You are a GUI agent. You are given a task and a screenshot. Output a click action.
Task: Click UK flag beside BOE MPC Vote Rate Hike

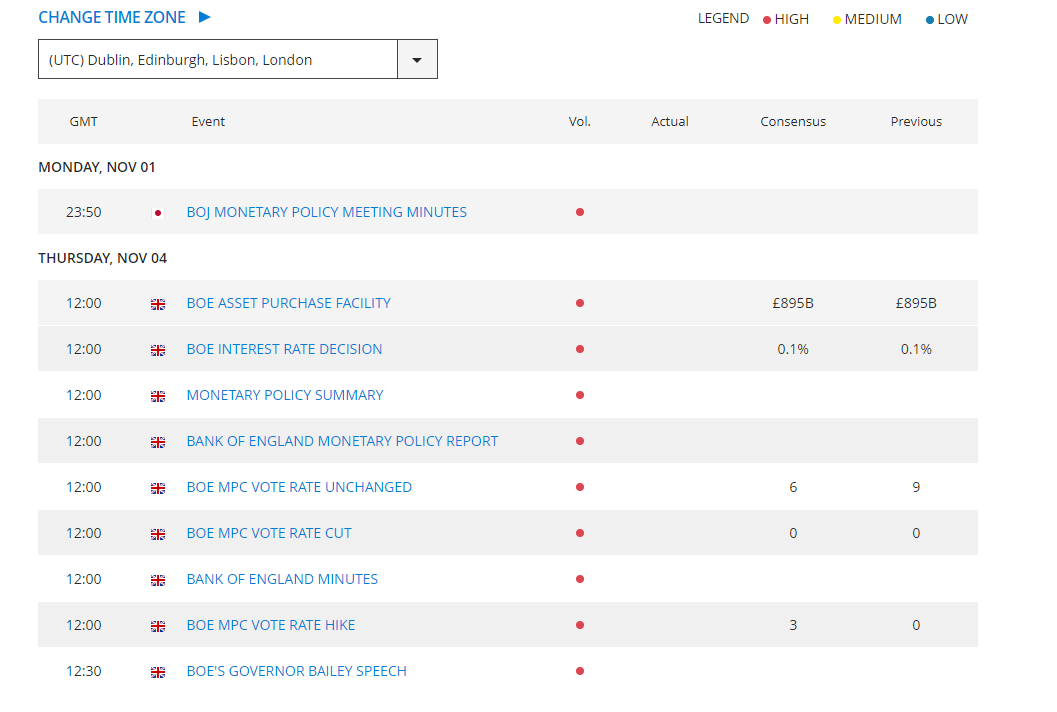pos(157,626)
